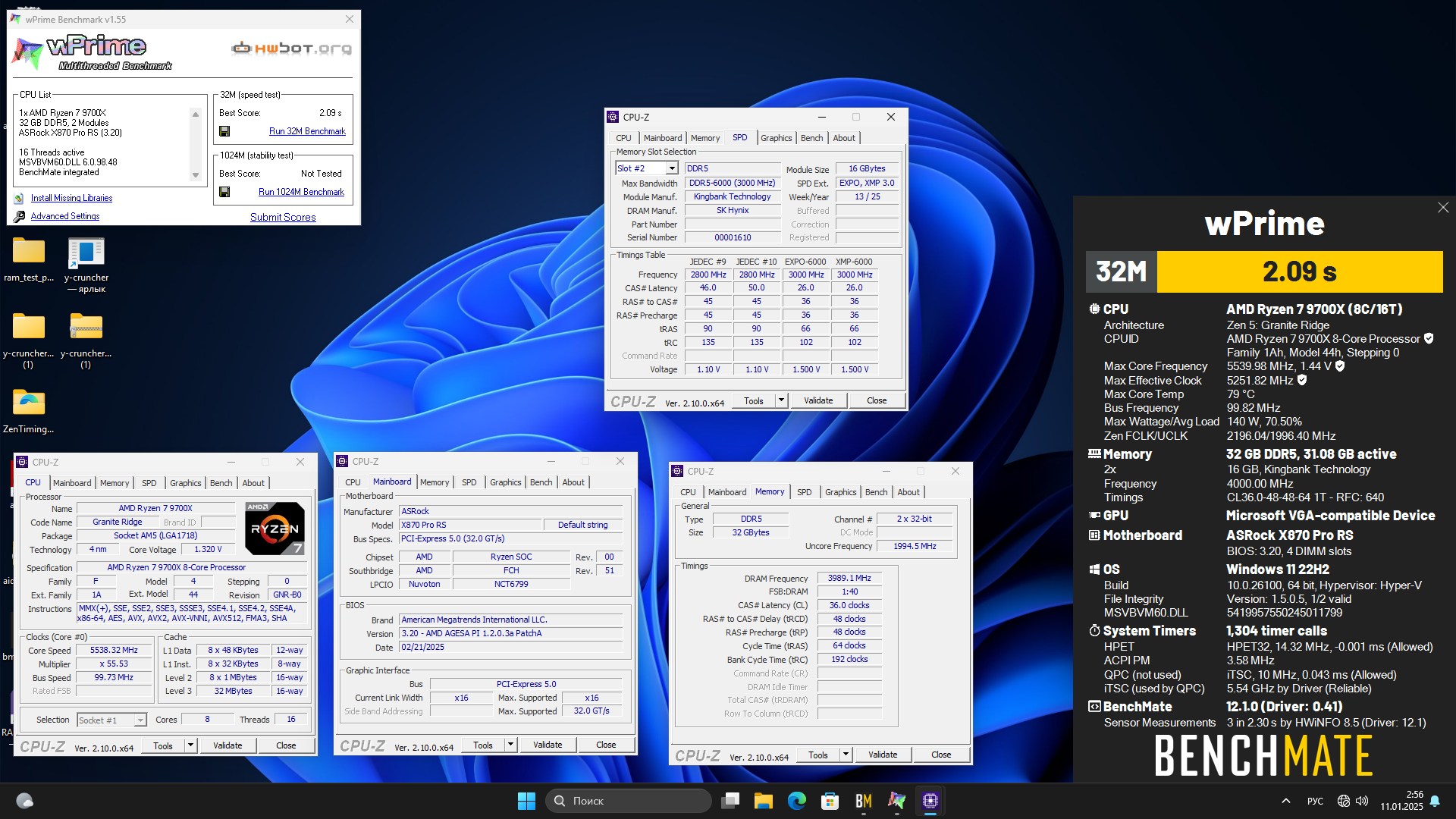Expand Tools dropdown arrow in CPU-Z Mainboard window
Viewport: 1456px width, 819px height.
pos(510,745)
